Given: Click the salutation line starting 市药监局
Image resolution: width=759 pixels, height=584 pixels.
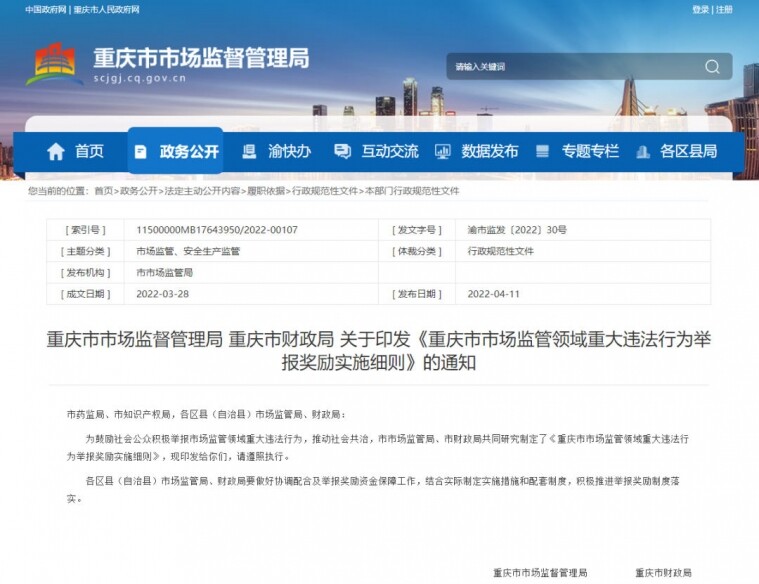Looking at the screenshot, I should point(207,415).
